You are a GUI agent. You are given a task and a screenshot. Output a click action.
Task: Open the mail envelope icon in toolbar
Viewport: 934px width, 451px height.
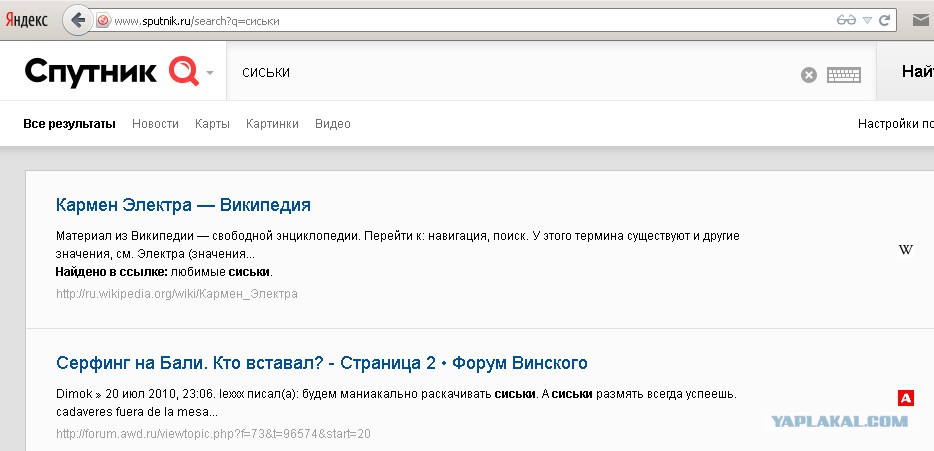(x=921, y=20)
